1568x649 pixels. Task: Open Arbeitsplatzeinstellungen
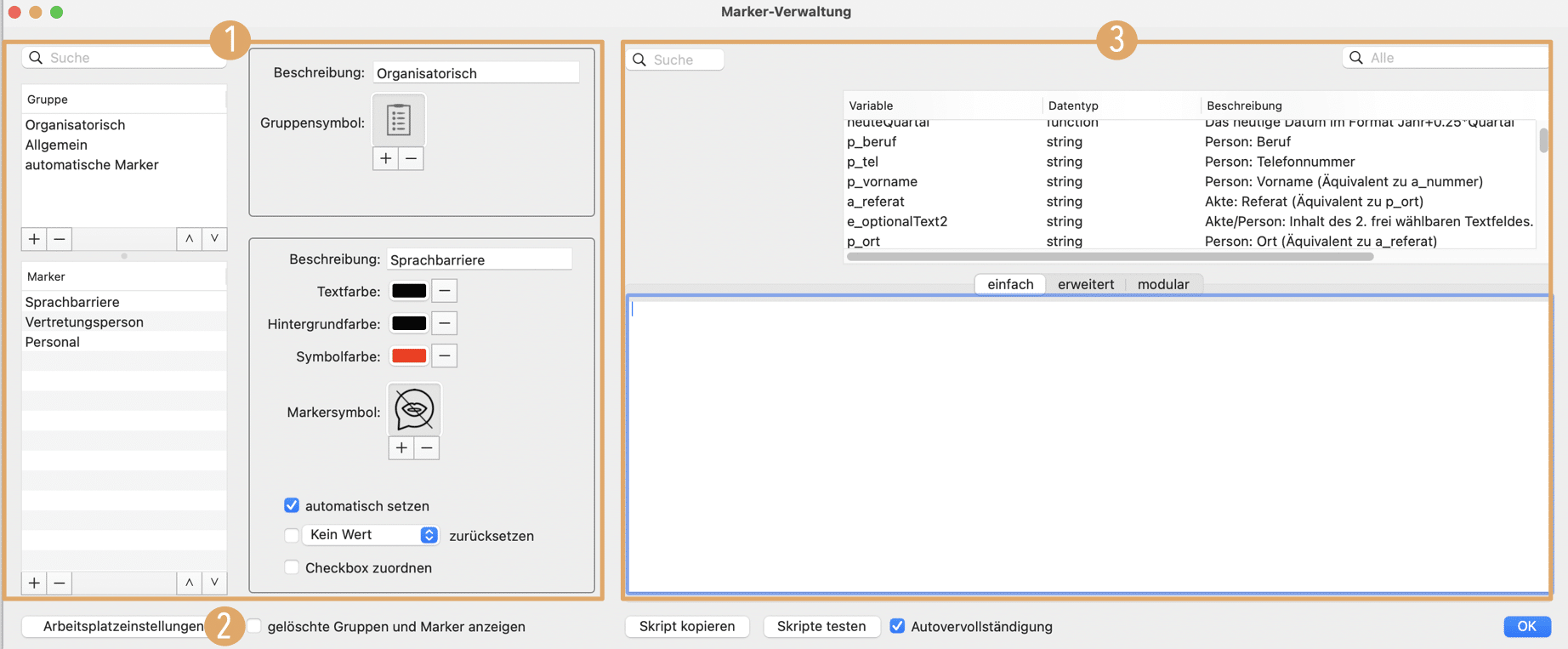click(123, 626)
